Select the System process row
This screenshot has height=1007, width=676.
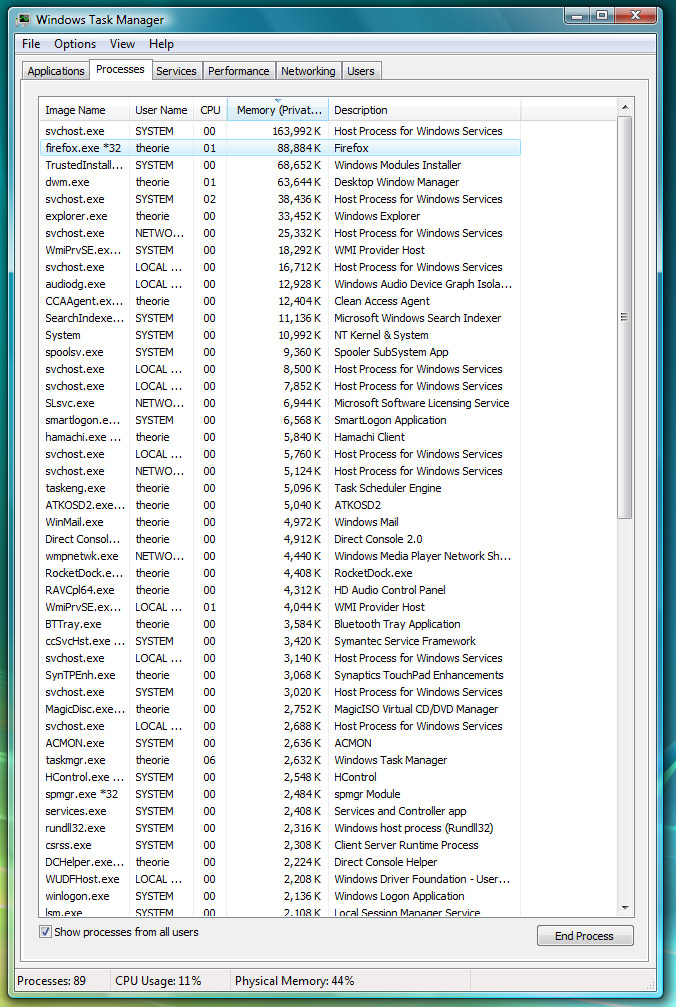point(280,335)
